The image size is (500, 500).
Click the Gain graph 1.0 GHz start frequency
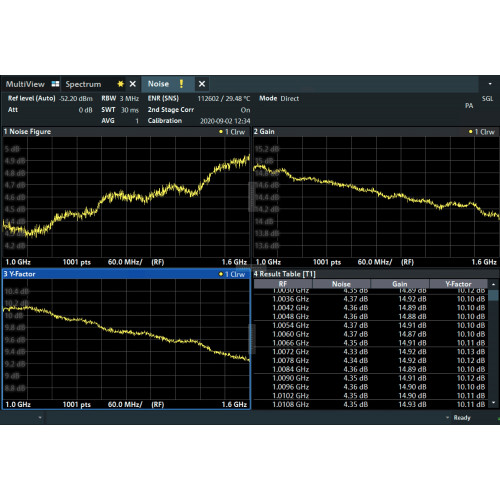[x=268, y=262]
